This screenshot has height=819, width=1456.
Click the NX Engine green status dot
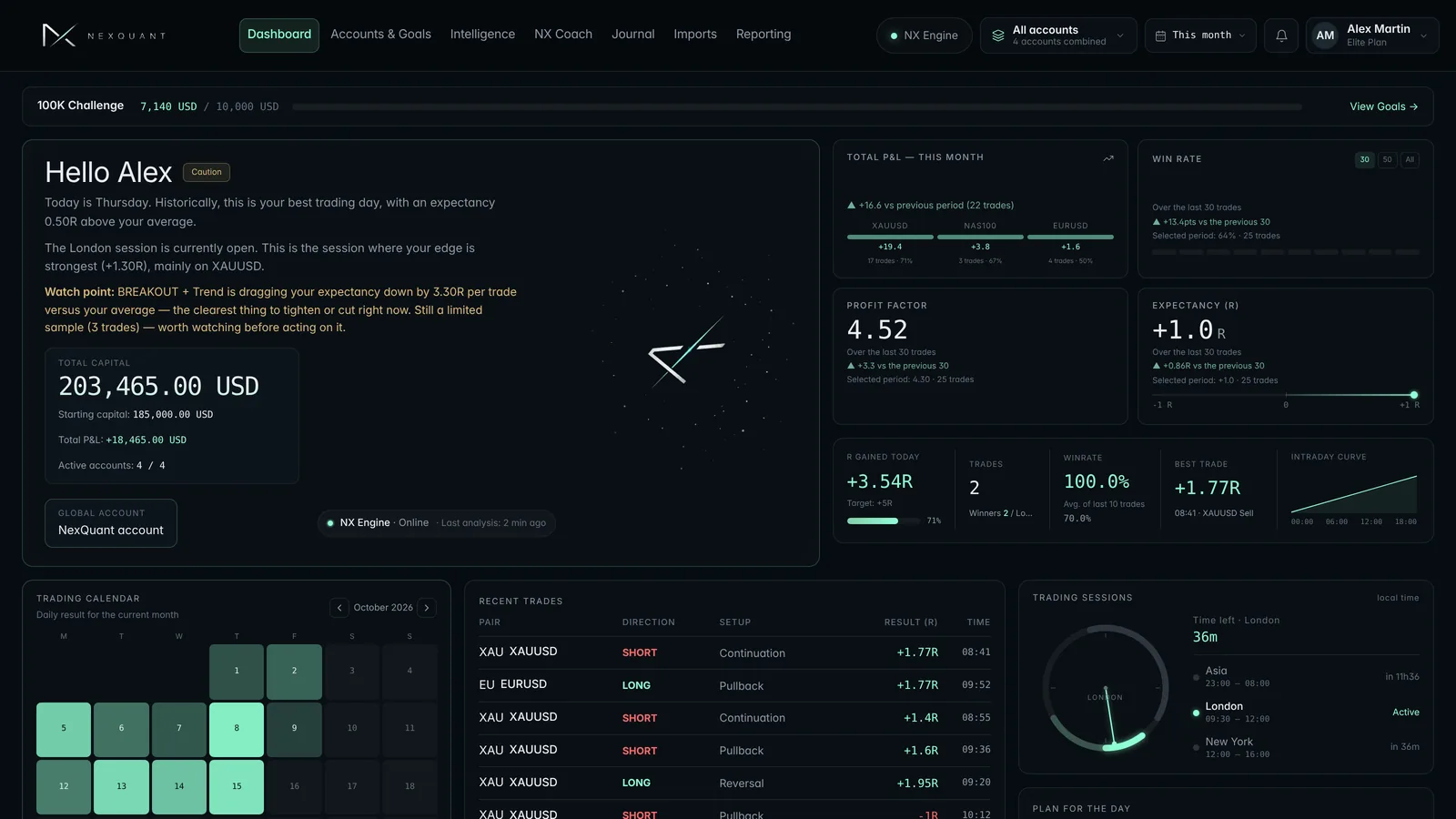point(894,35)
